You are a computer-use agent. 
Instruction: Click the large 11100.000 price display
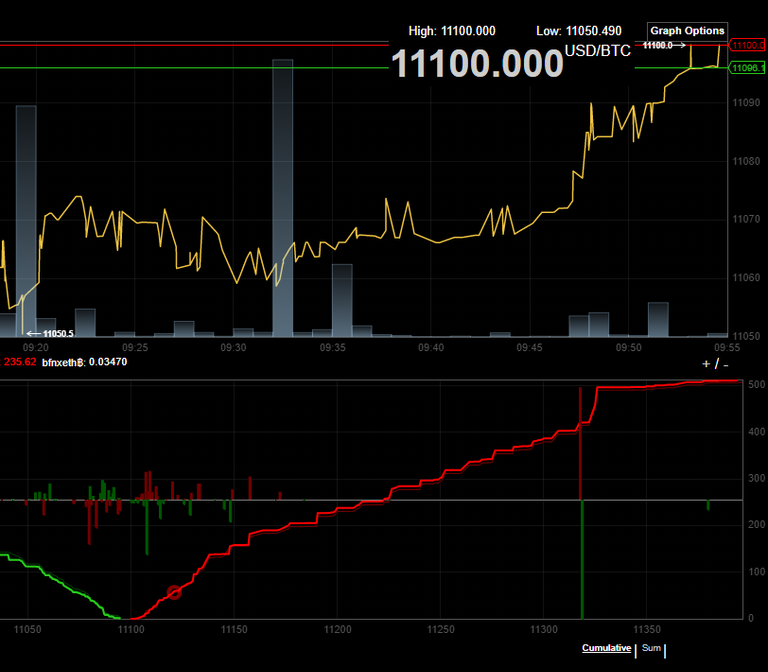[477, 64]
